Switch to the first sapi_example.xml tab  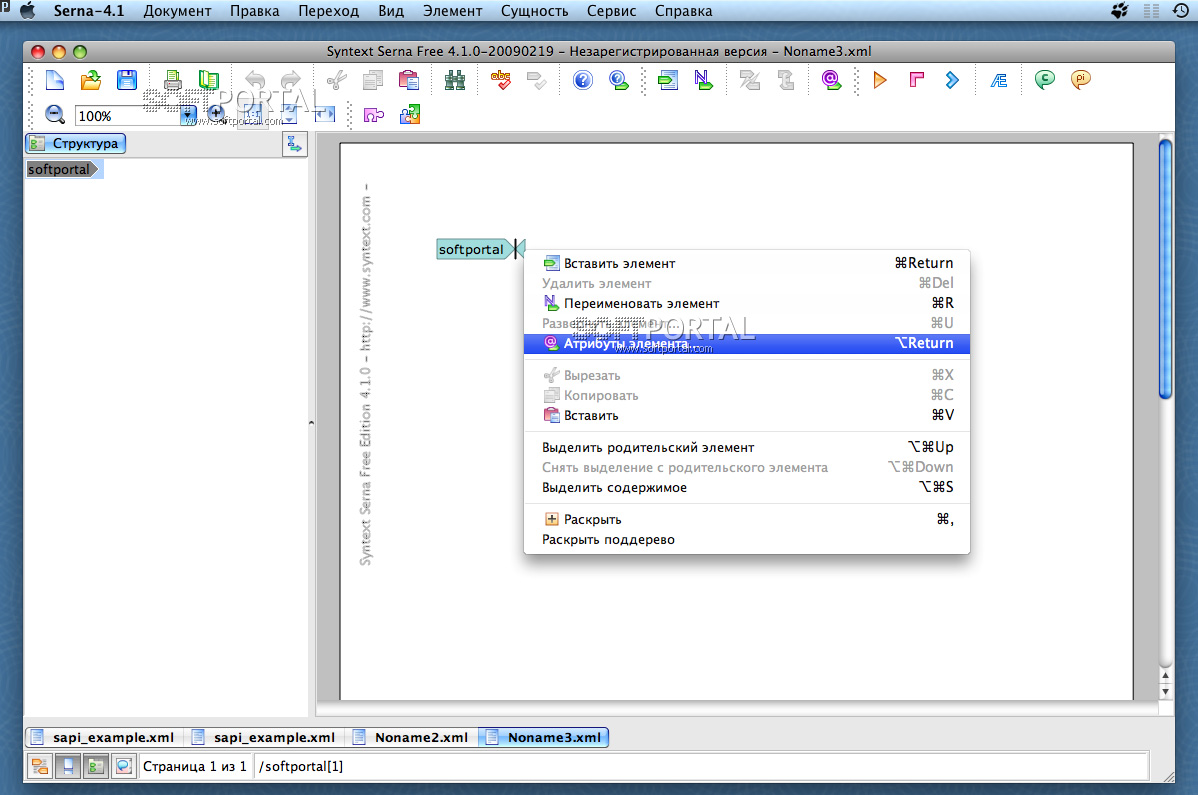(104, 737)
